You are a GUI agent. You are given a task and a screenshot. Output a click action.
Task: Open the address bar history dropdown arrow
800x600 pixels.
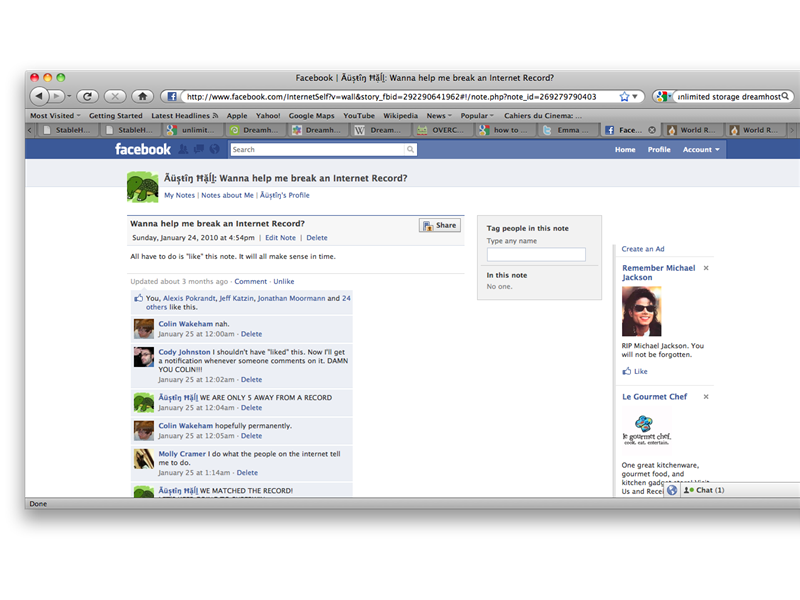(635, 96)
